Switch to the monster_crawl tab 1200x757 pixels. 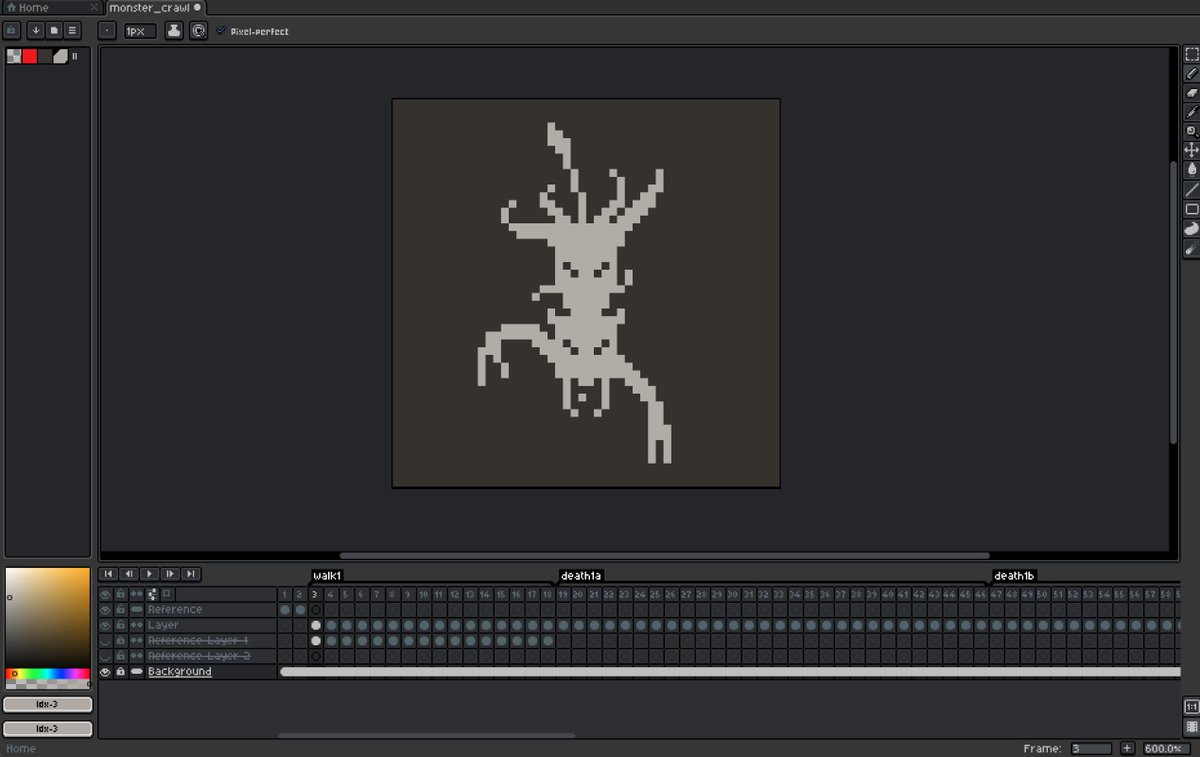(x=155, y=7)
